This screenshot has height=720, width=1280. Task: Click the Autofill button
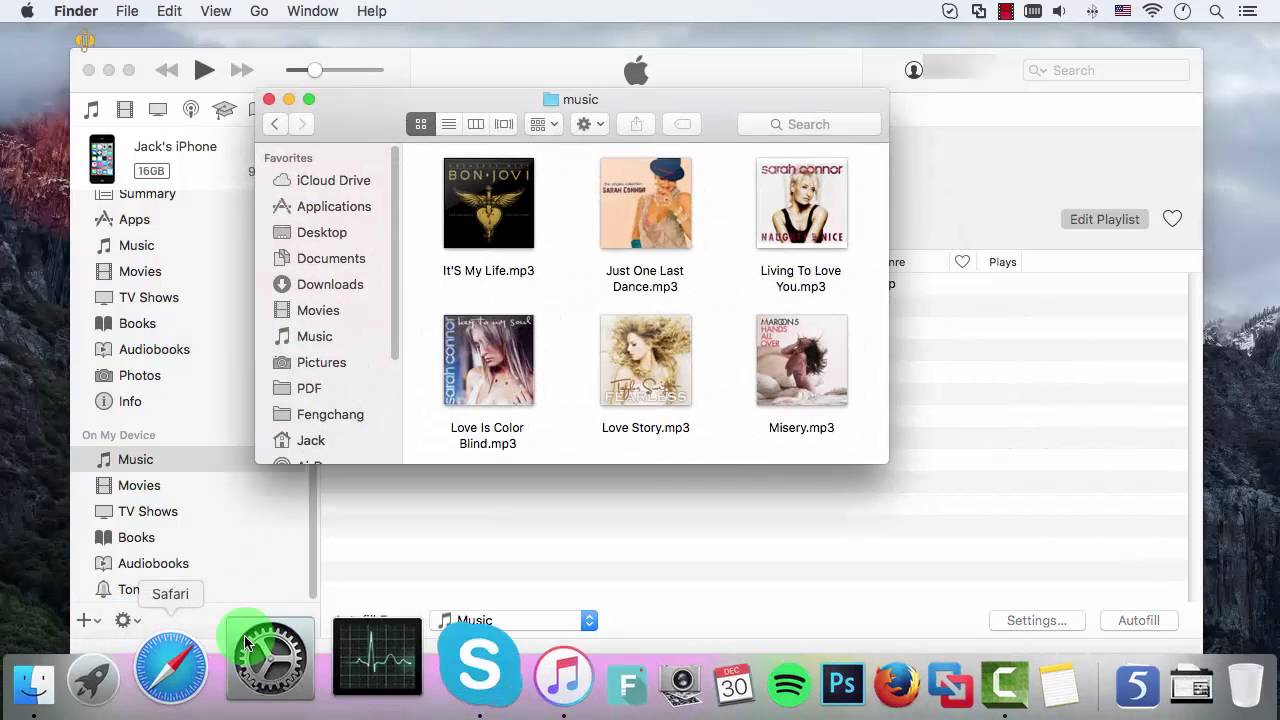click(1138, 620)
